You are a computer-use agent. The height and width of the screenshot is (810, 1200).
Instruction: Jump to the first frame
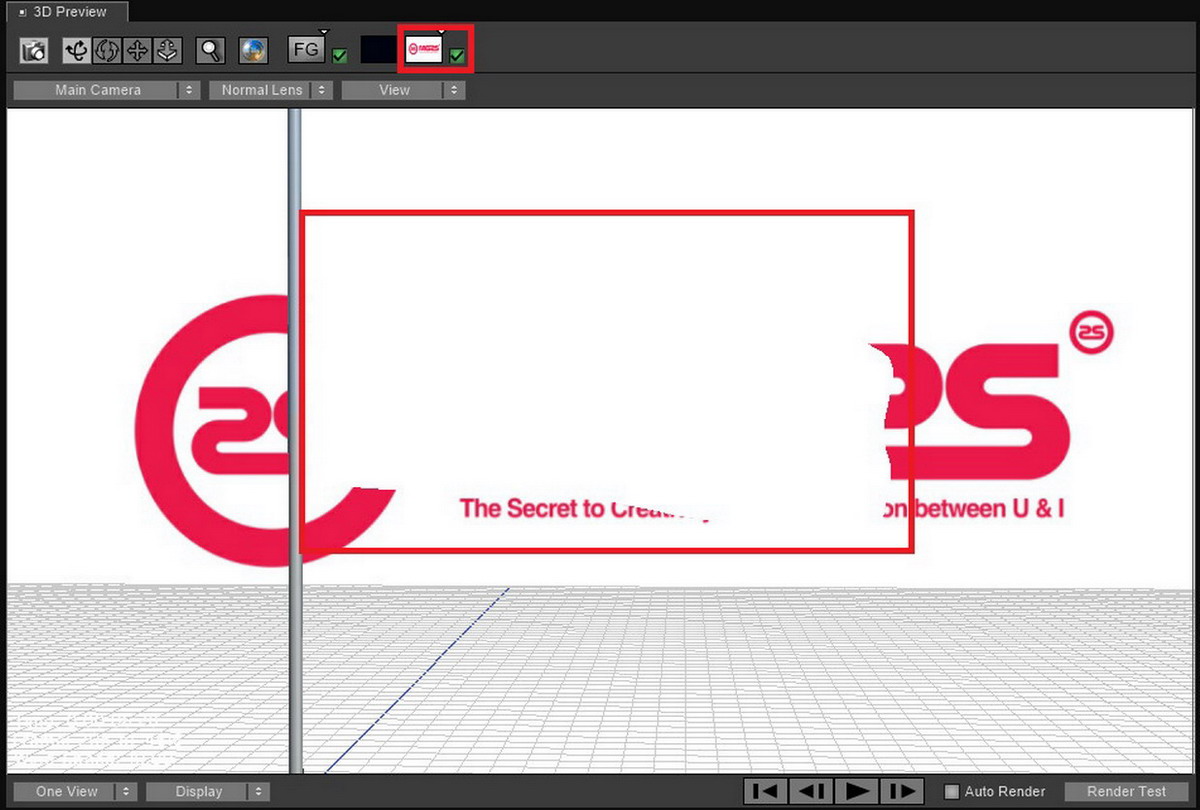[766, 791]
